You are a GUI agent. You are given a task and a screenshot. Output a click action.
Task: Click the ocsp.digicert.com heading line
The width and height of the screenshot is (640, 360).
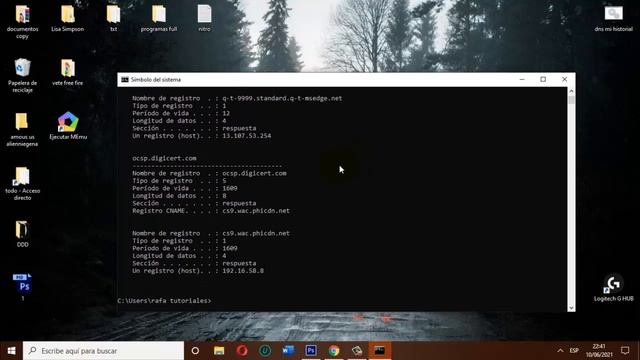click(x=164, y=158)
